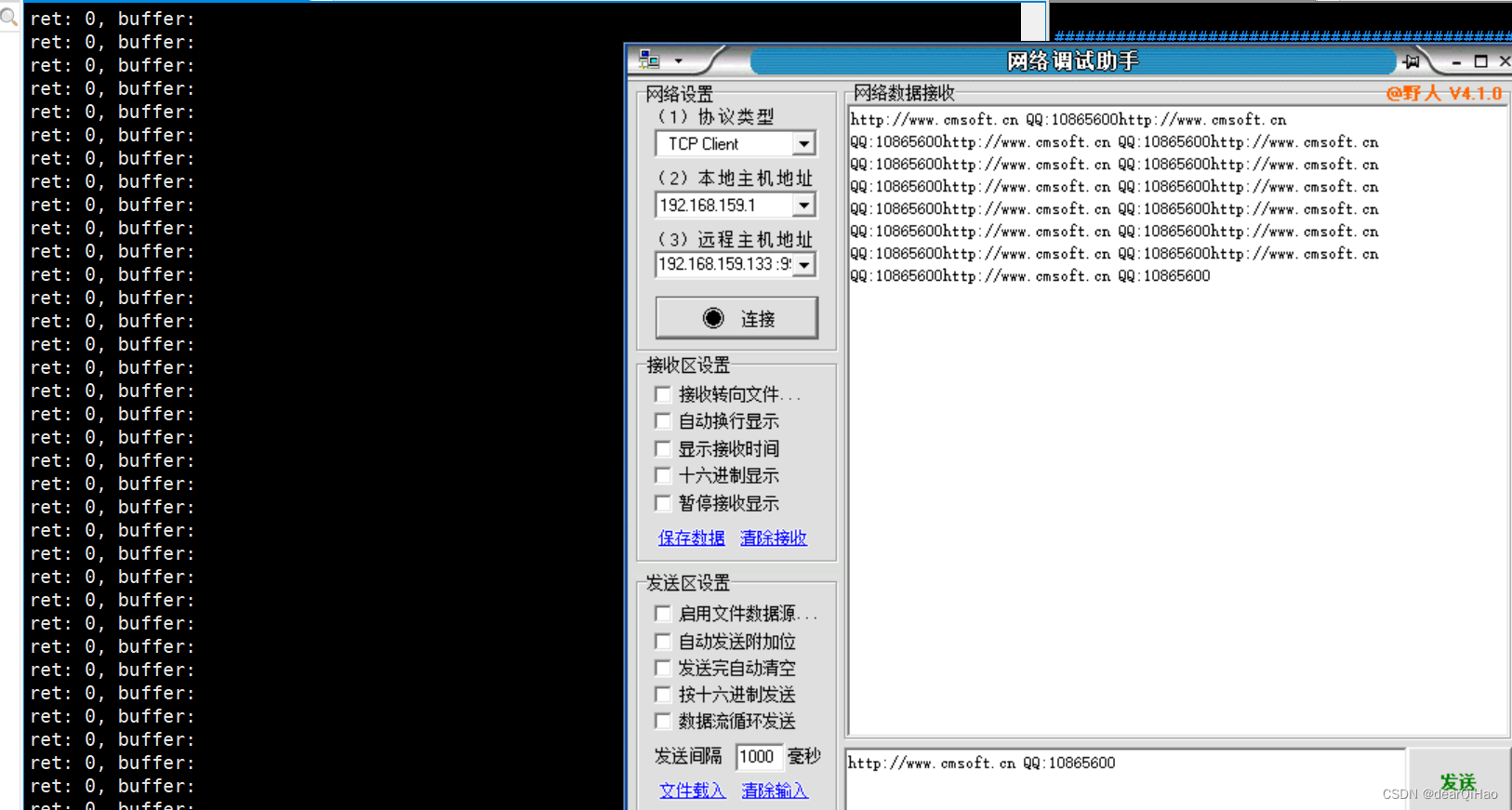Viewport: 1512px width, 810px height.
Task: Pin the network debug assistant window
Action: click(x=1412, y=61)
